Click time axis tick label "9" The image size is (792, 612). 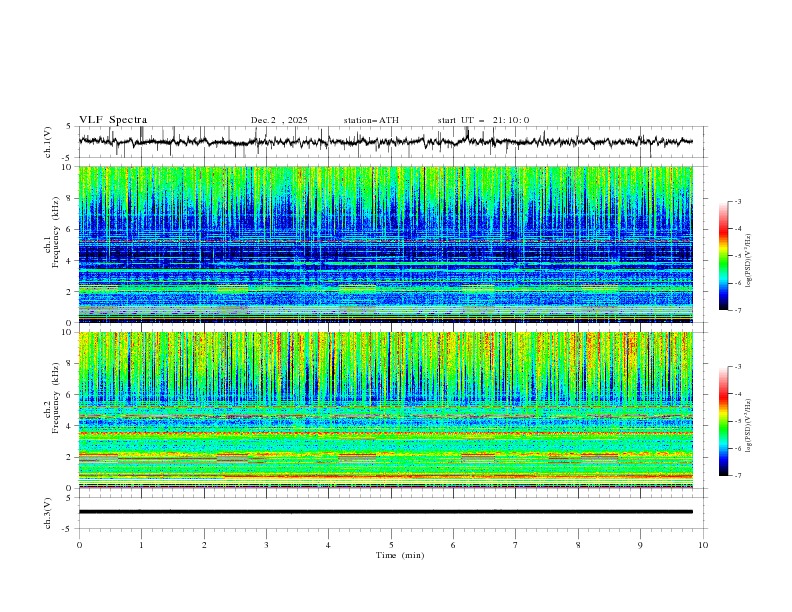click(x=640, y=545)
